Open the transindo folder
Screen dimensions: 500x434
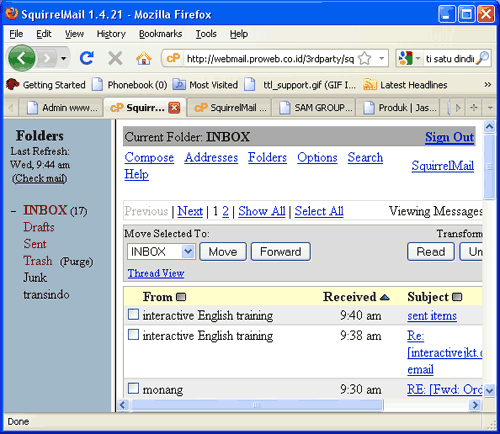pos(46,295)
